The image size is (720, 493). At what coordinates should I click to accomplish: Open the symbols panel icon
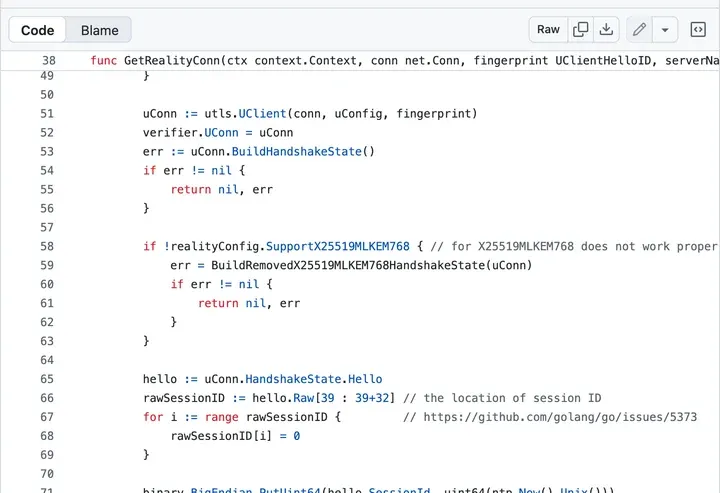click(698, 29)
